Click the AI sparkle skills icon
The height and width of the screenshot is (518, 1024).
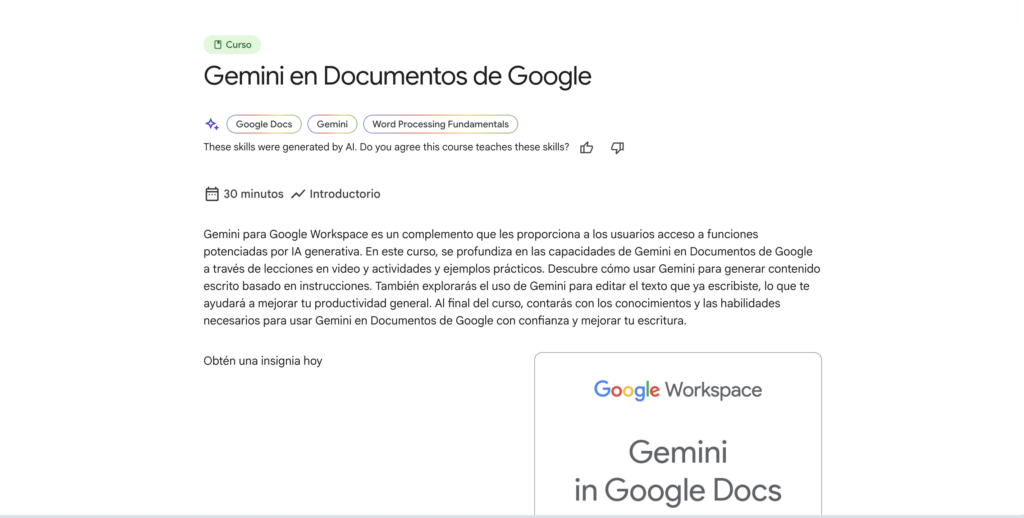tap(212, 124)
